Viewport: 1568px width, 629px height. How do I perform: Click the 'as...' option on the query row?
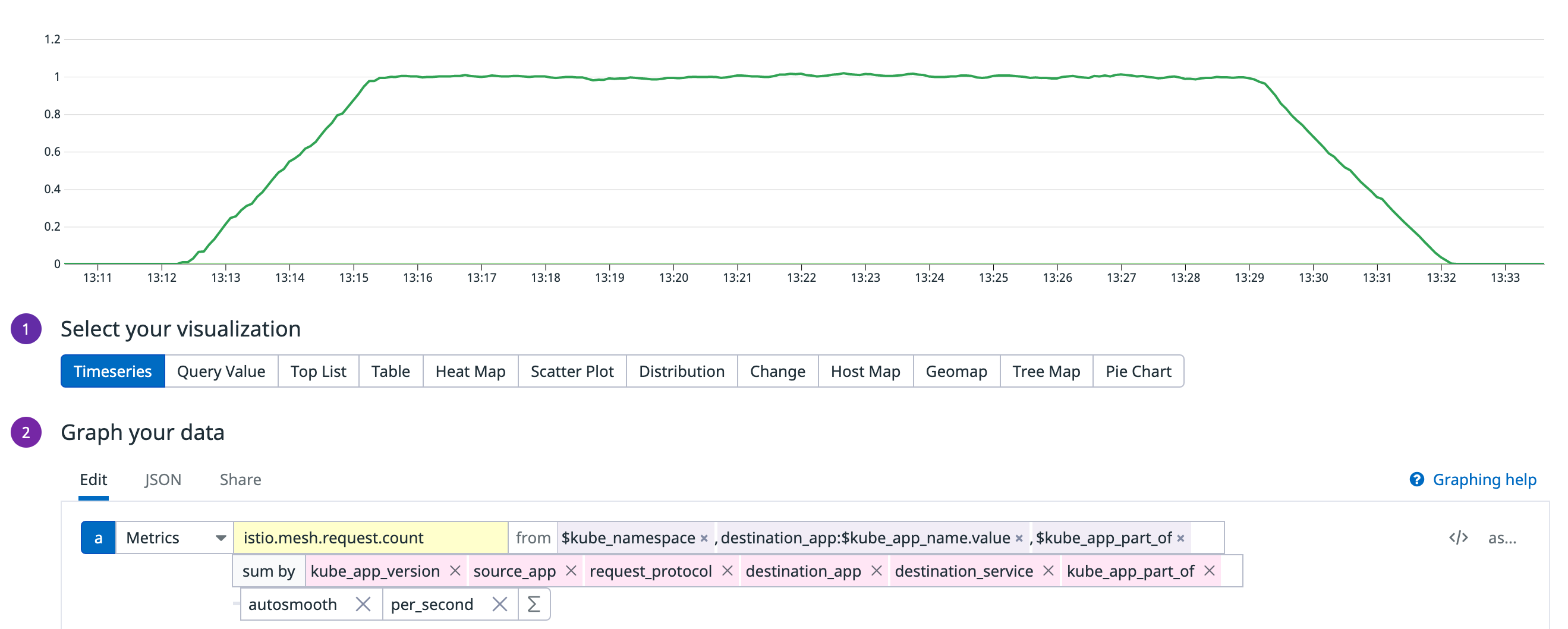coord(1501,537)
